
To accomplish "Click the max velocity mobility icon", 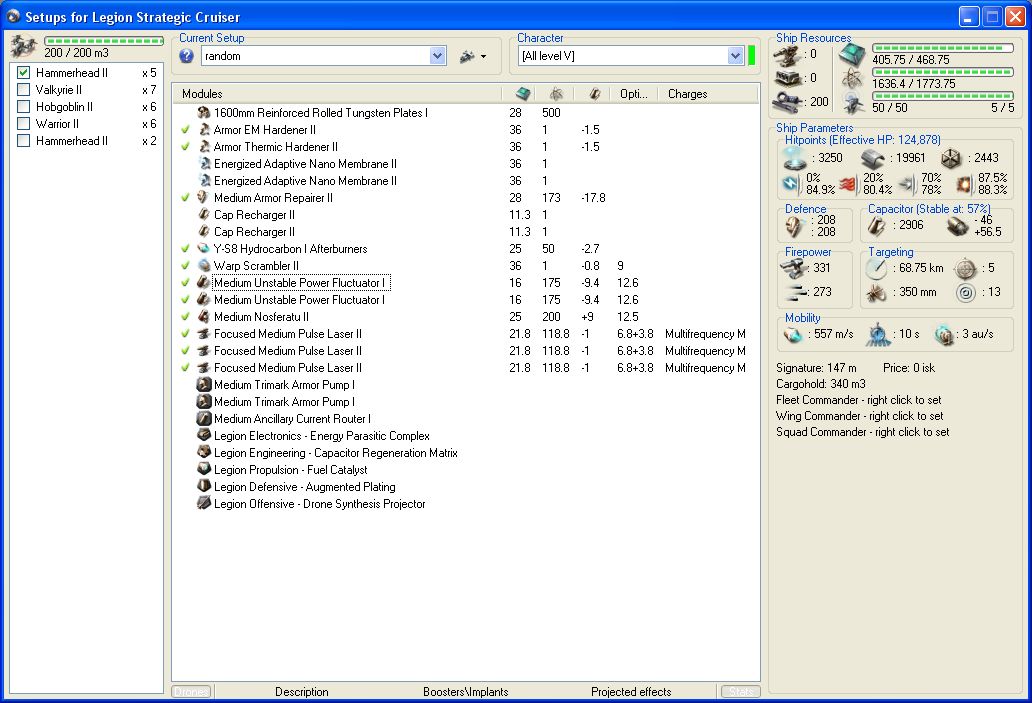I will point(794,334).
